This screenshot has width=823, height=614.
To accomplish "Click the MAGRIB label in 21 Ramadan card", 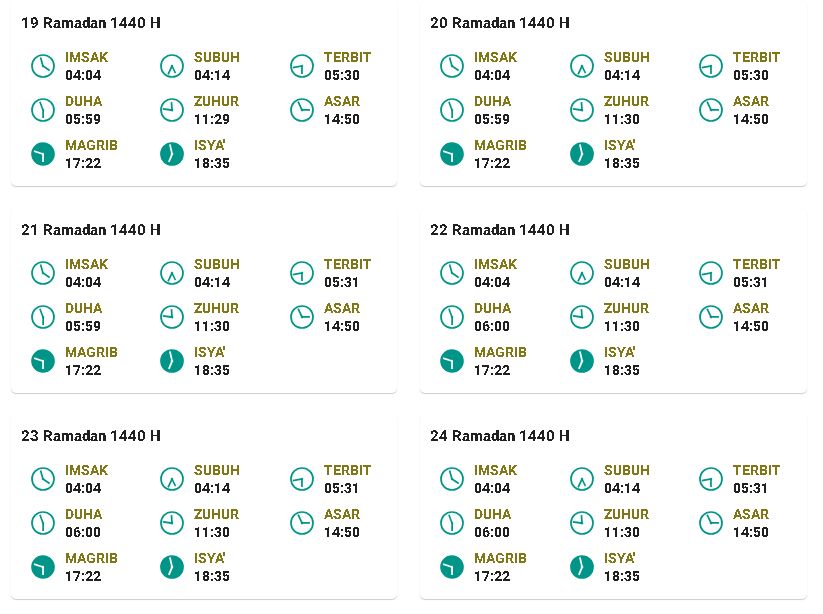I will [x=91, y=352].
